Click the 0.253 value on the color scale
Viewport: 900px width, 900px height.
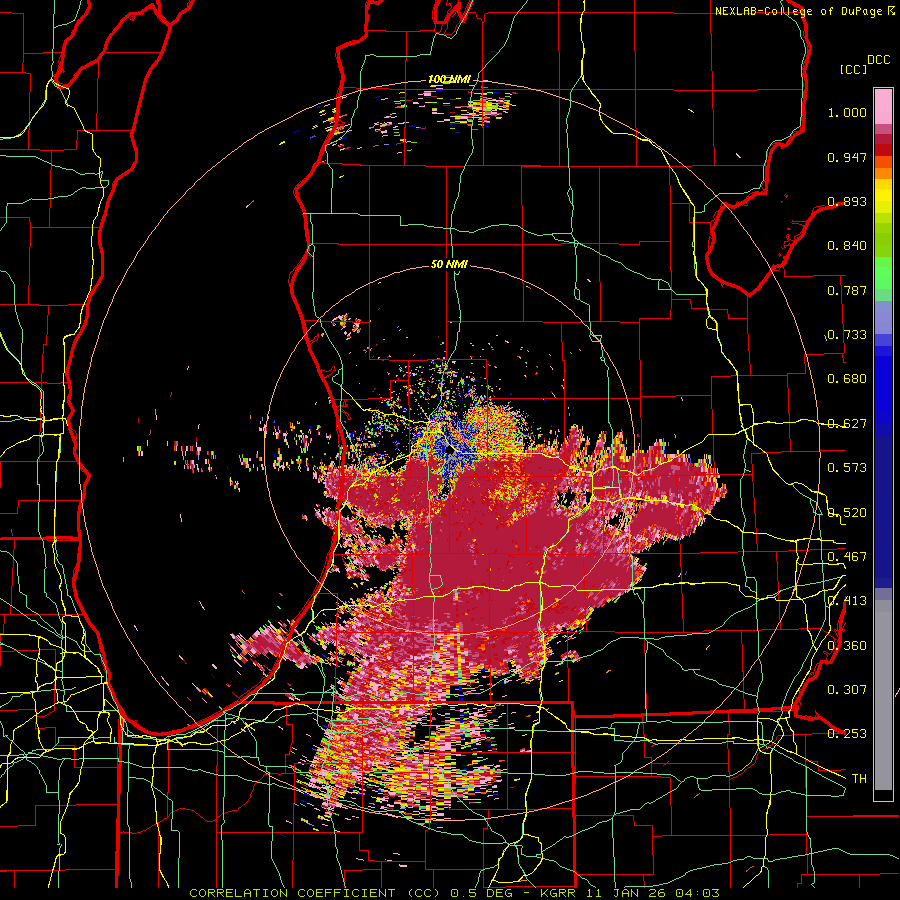(847, 734)
